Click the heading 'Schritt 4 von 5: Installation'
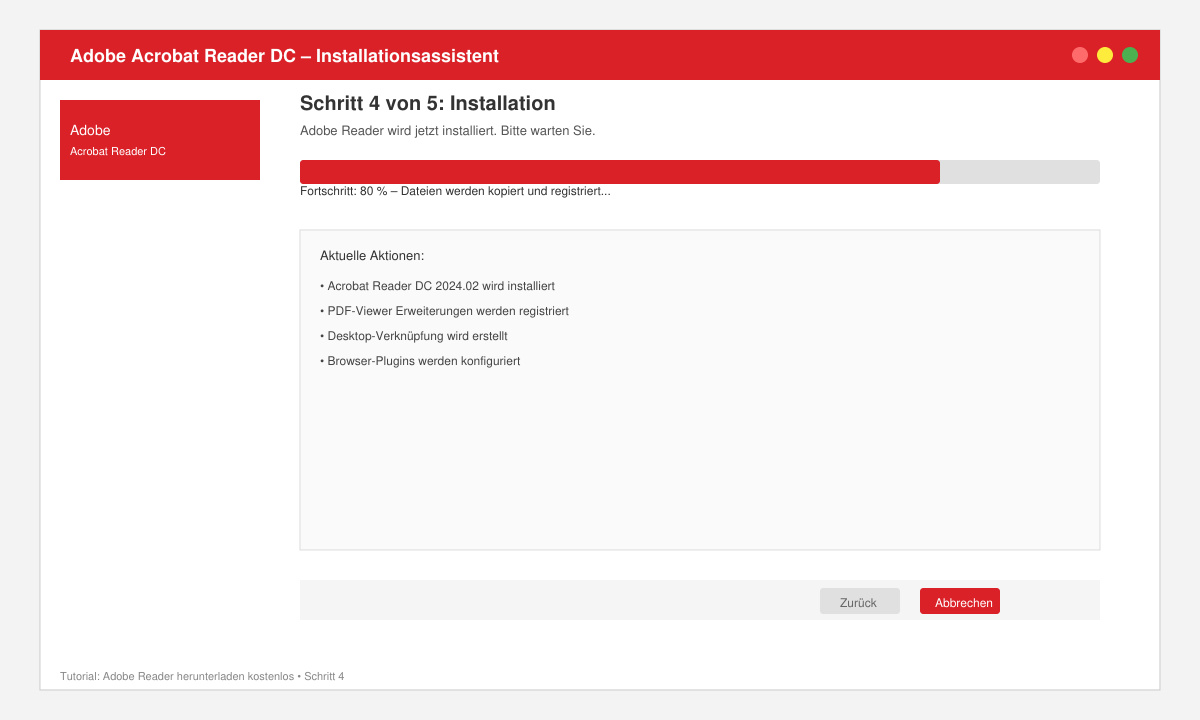The image size is (1200, 720). (x=427, y=103)
